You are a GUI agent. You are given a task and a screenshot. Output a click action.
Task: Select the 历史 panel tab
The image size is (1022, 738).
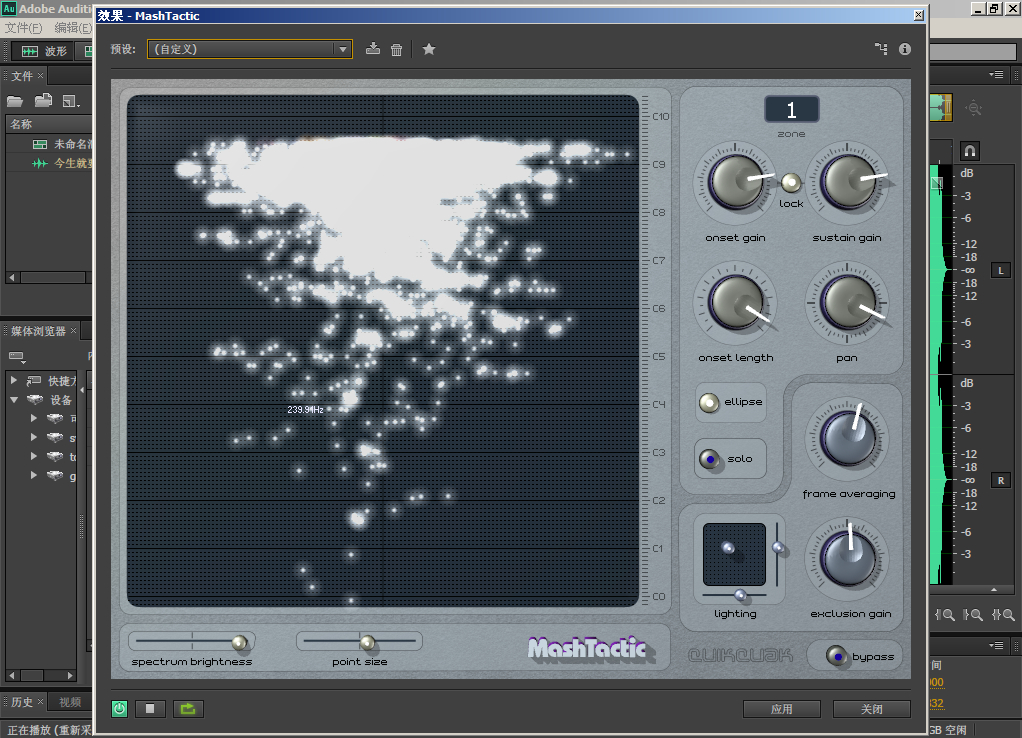pos(22,701)
